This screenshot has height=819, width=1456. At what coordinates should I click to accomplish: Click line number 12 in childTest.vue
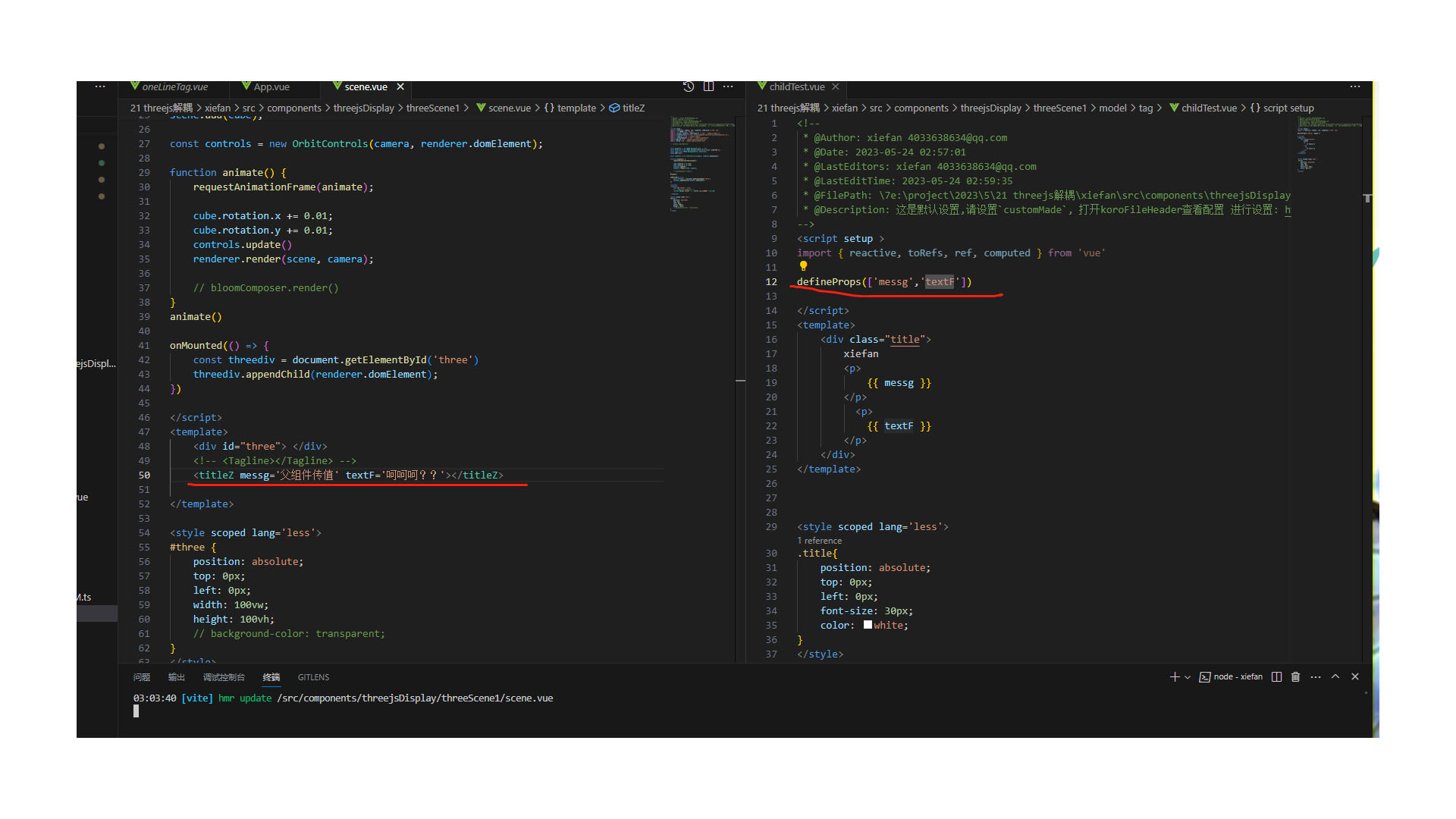771,281
